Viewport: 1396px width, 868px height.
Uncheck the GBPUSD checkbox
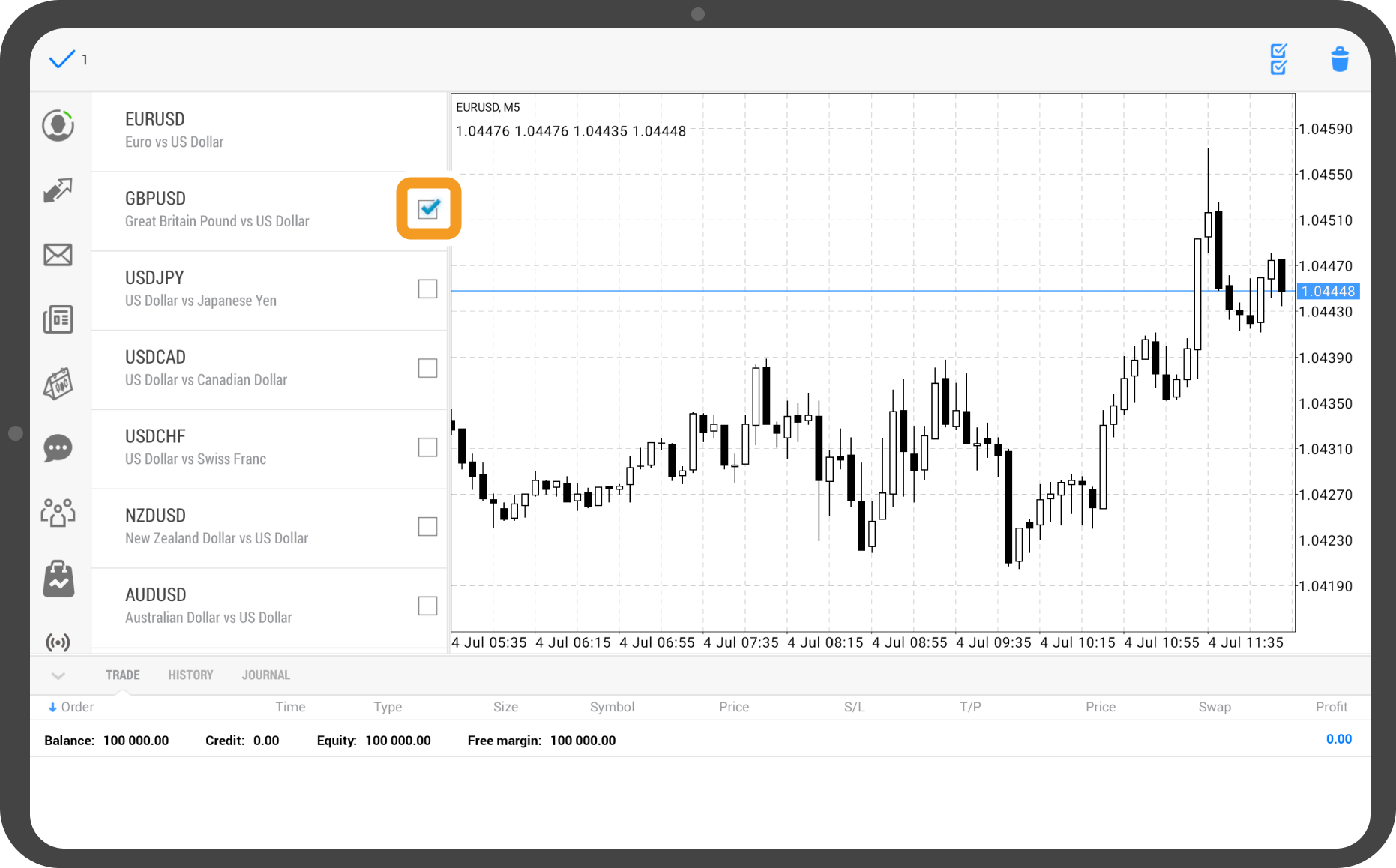(429, 209)
